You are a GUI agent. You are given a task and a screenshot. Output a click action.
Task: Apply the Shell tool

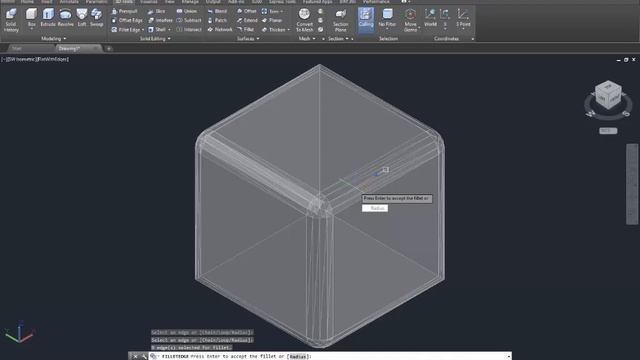(157, 30)
